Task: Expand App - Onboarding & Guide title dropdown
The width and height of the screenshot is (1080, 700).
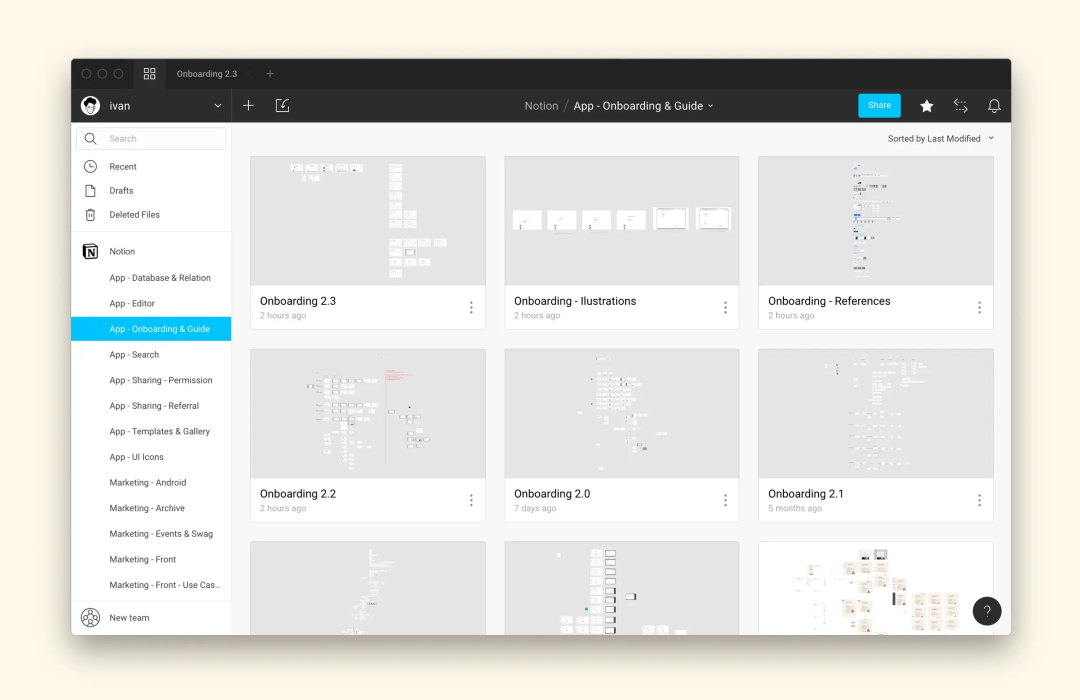Action: click(711, 106)
